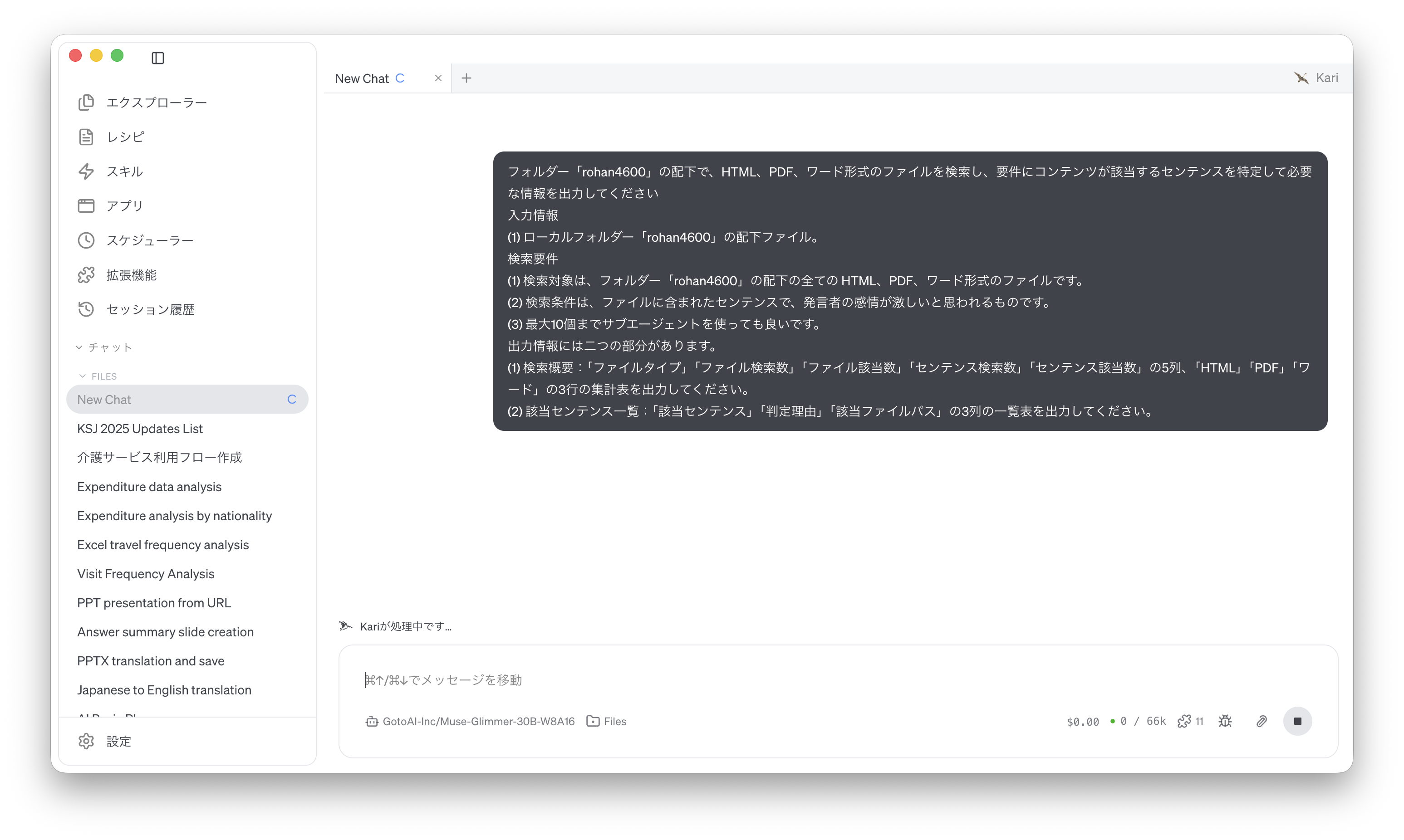Open Expenditure data analysis chat
The image size is (1404, 840).
(x=149, y=487)
